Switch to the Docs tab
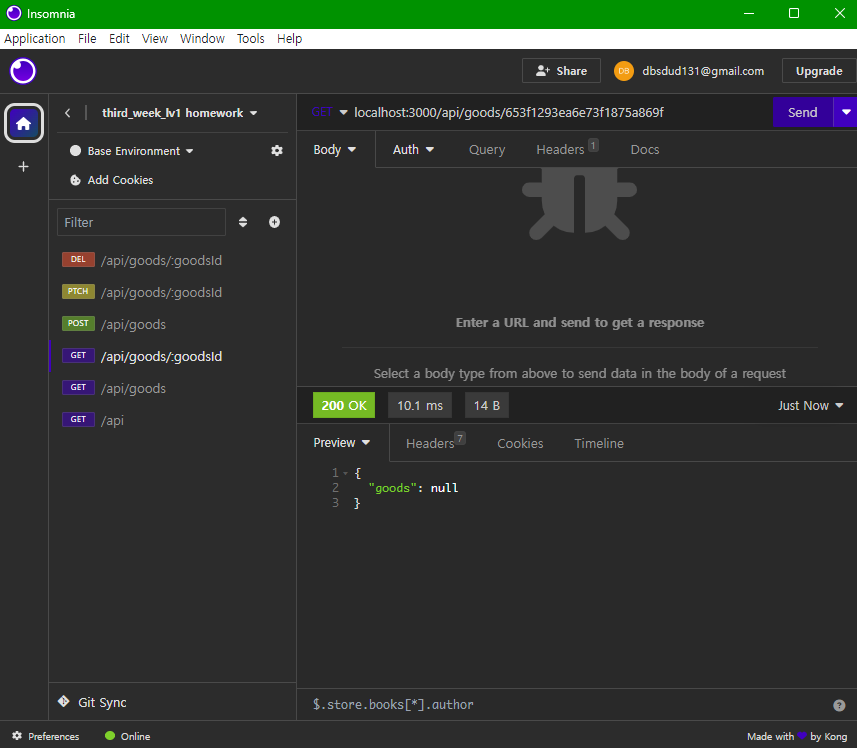This screenshot has width=857, height=748. pyautogui.click(x=644, y=150)
